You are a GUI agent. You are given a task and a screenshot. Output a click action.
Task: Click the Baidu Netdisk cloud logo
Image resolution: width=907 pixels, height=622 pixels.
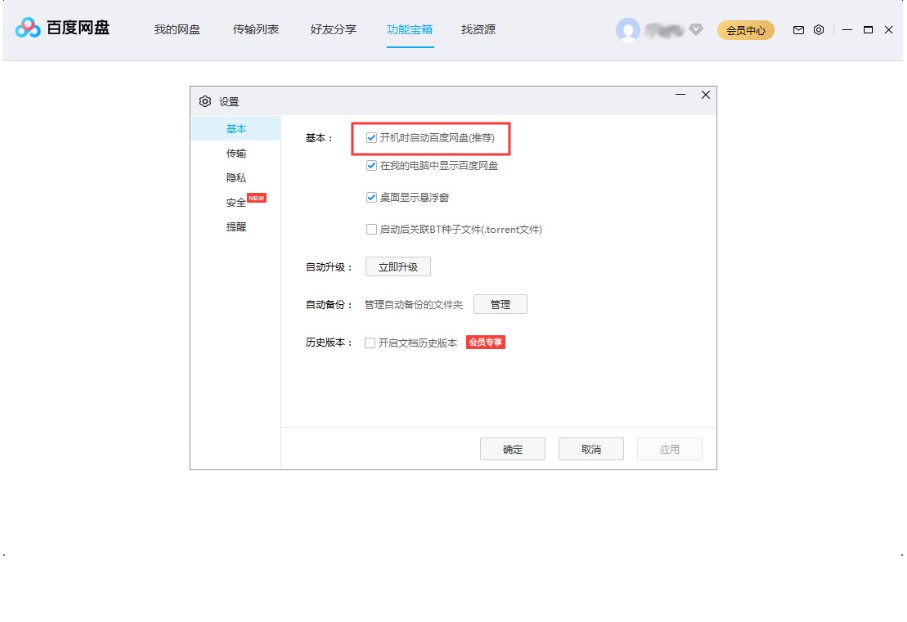click(x=27, y=27)
